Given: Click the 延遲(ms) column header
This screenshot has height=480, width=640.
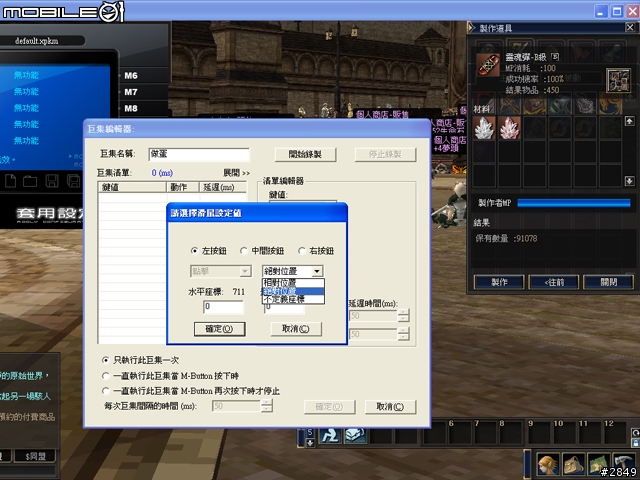Looking at the screenshot, I should (x=223, y=187).
